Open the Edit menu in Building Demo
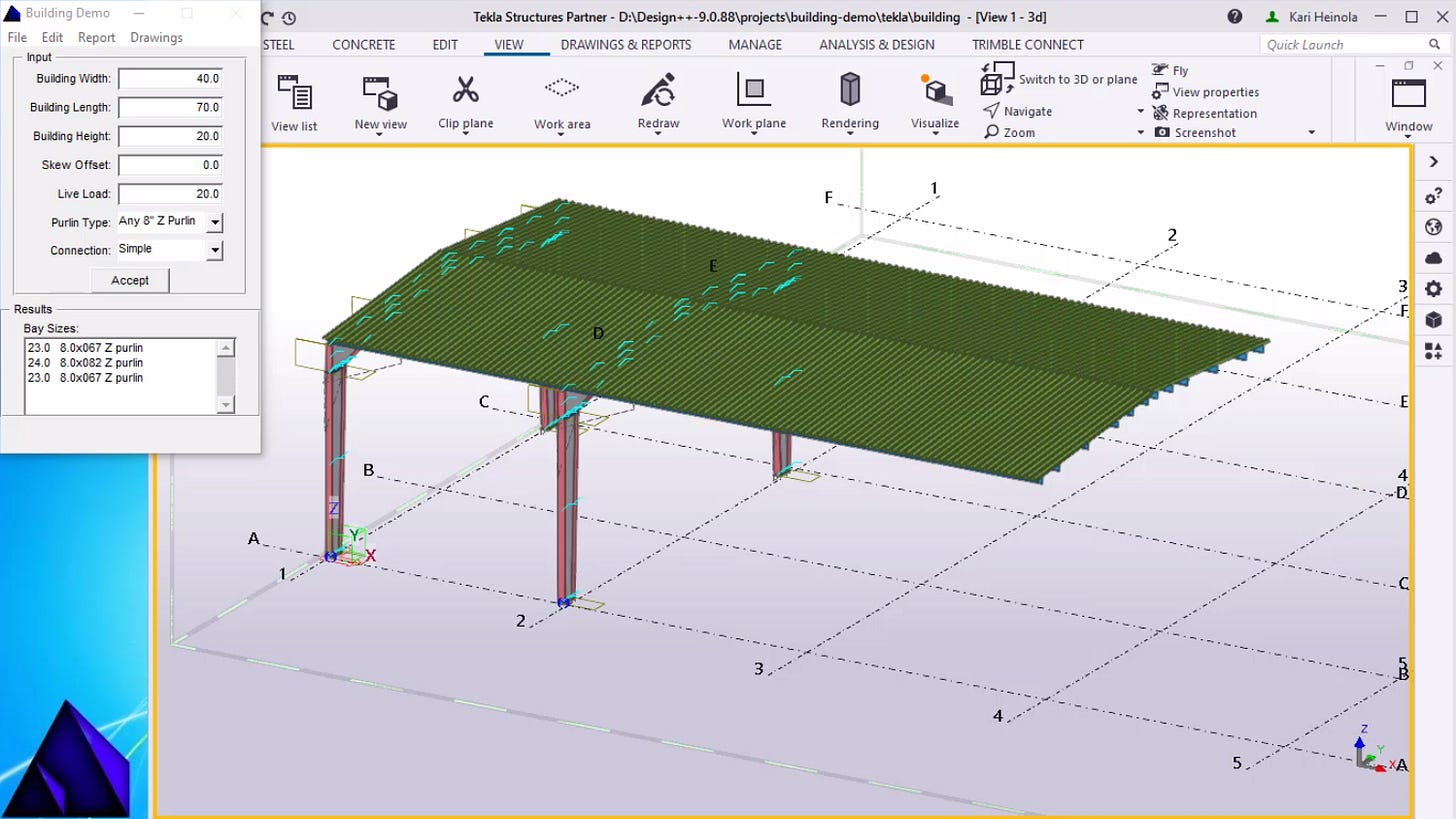1456x819 pixels. [x=52, y=37]
